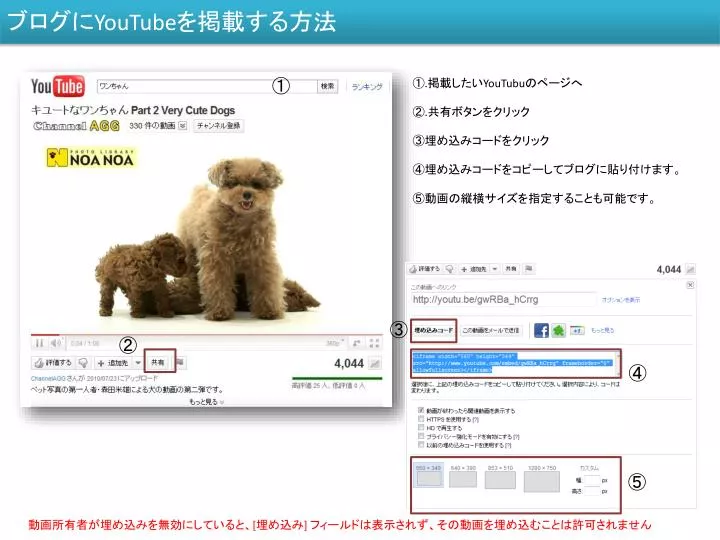Click the 埋め込みコード embed button
Image resolution: width=720 pixels, height=540 pixels.
433,330
